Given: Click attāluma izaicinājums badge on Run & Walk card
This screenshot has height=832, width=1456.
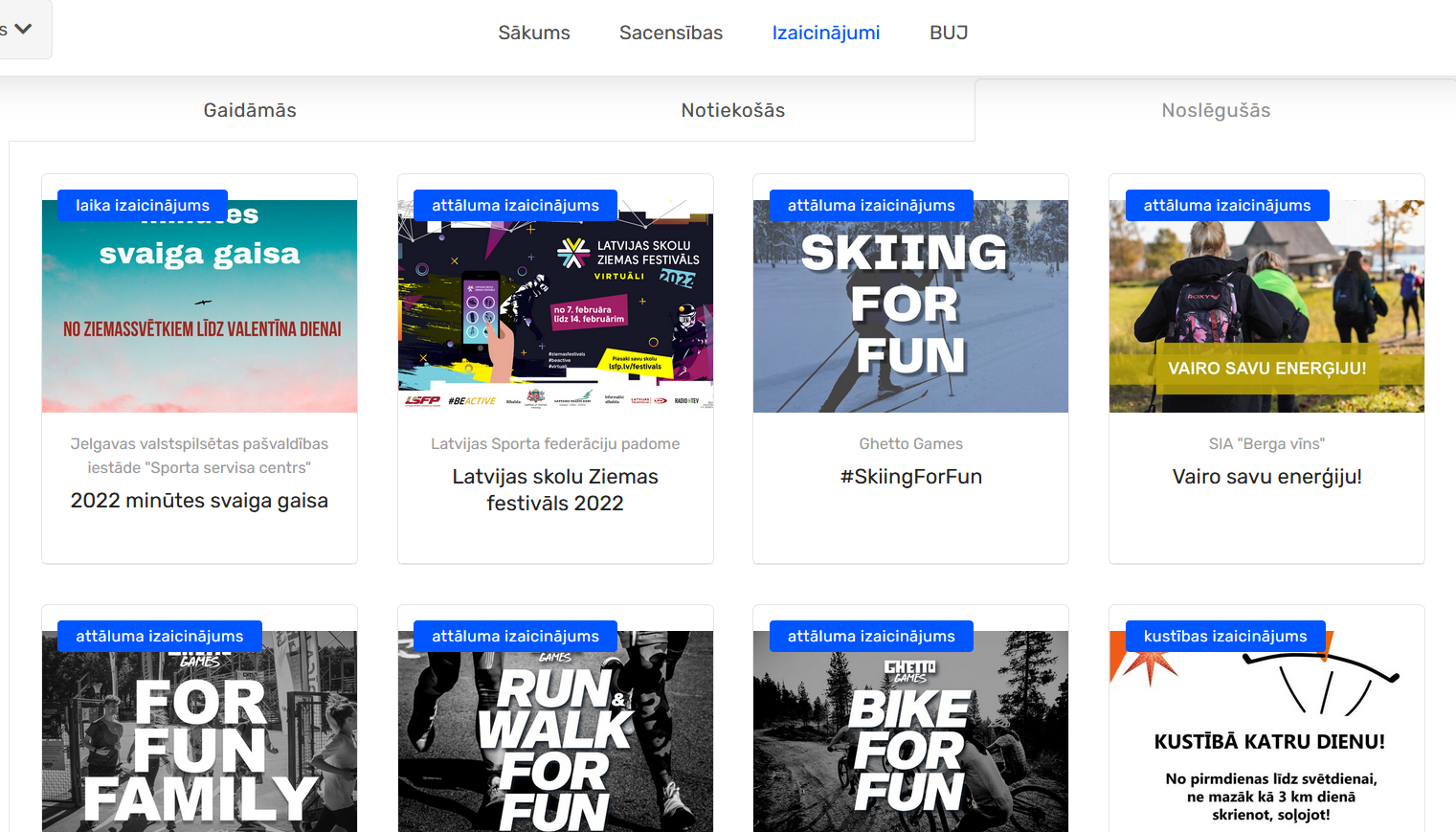Looking at the screenshot, I should (515, 636).
